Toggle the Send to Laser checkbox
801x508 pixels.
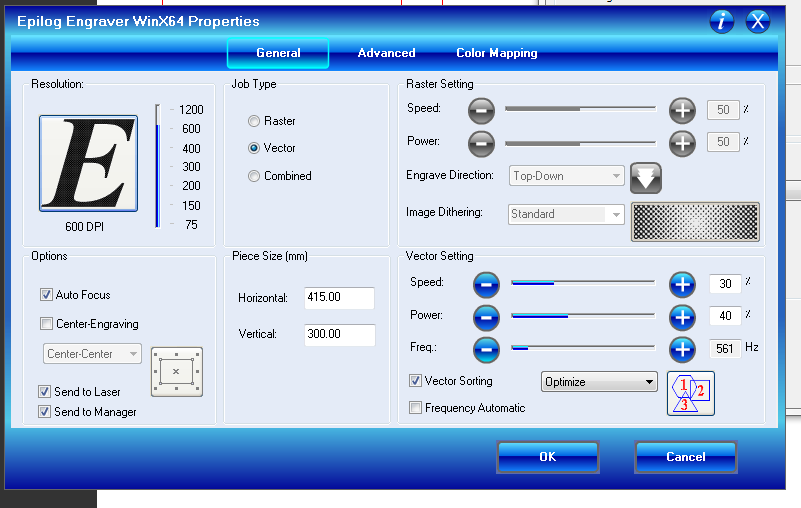(x=44, y=392)
